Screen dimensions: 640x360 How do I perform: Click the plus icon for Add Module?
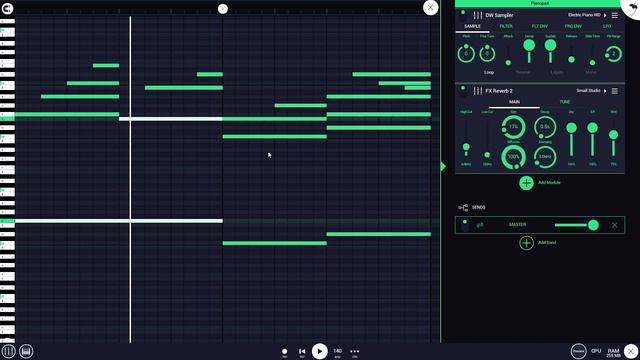click(527, 183)
